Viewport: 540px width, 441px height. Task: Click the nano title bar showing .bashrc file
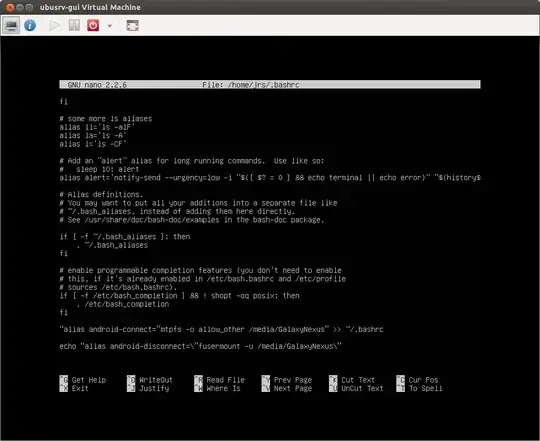click(x=270, y=84)
